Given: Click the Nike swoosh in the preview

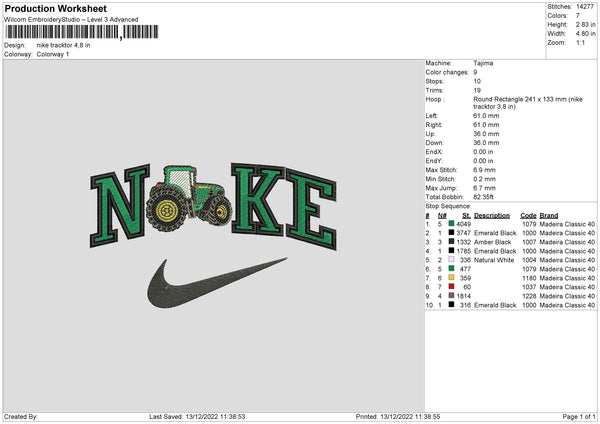Looking at the screenshot, I should (217, 283).
